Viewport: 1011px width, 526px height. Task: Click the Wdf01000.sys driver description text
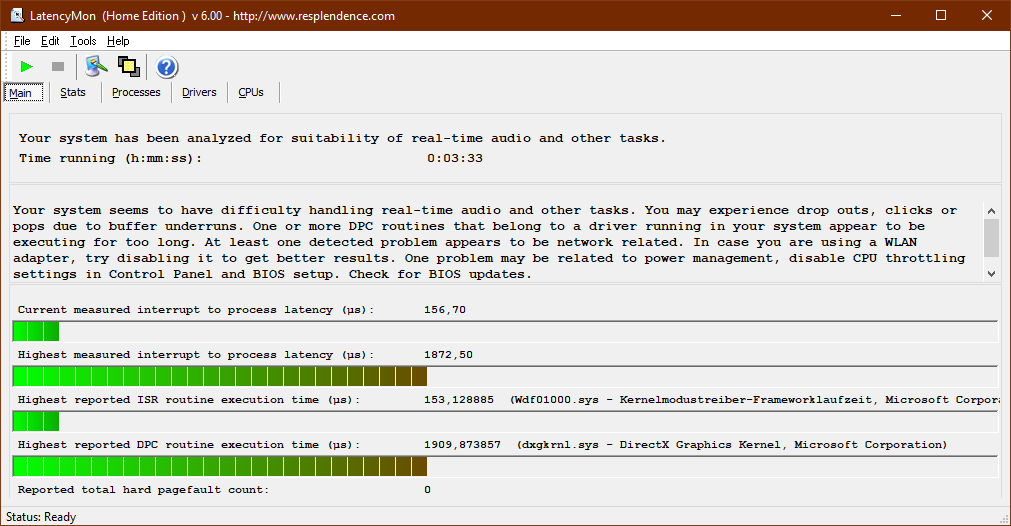[x=754, y=400]
